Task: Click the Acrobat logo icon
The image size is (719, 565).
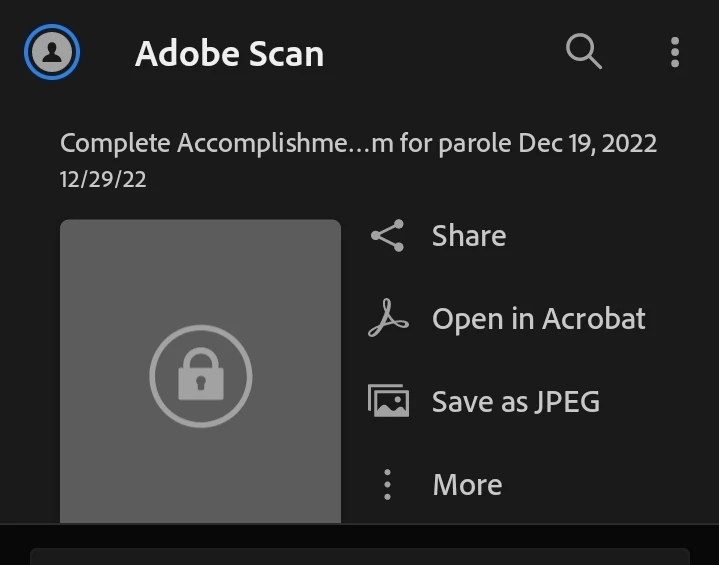Action: point(388,319)
